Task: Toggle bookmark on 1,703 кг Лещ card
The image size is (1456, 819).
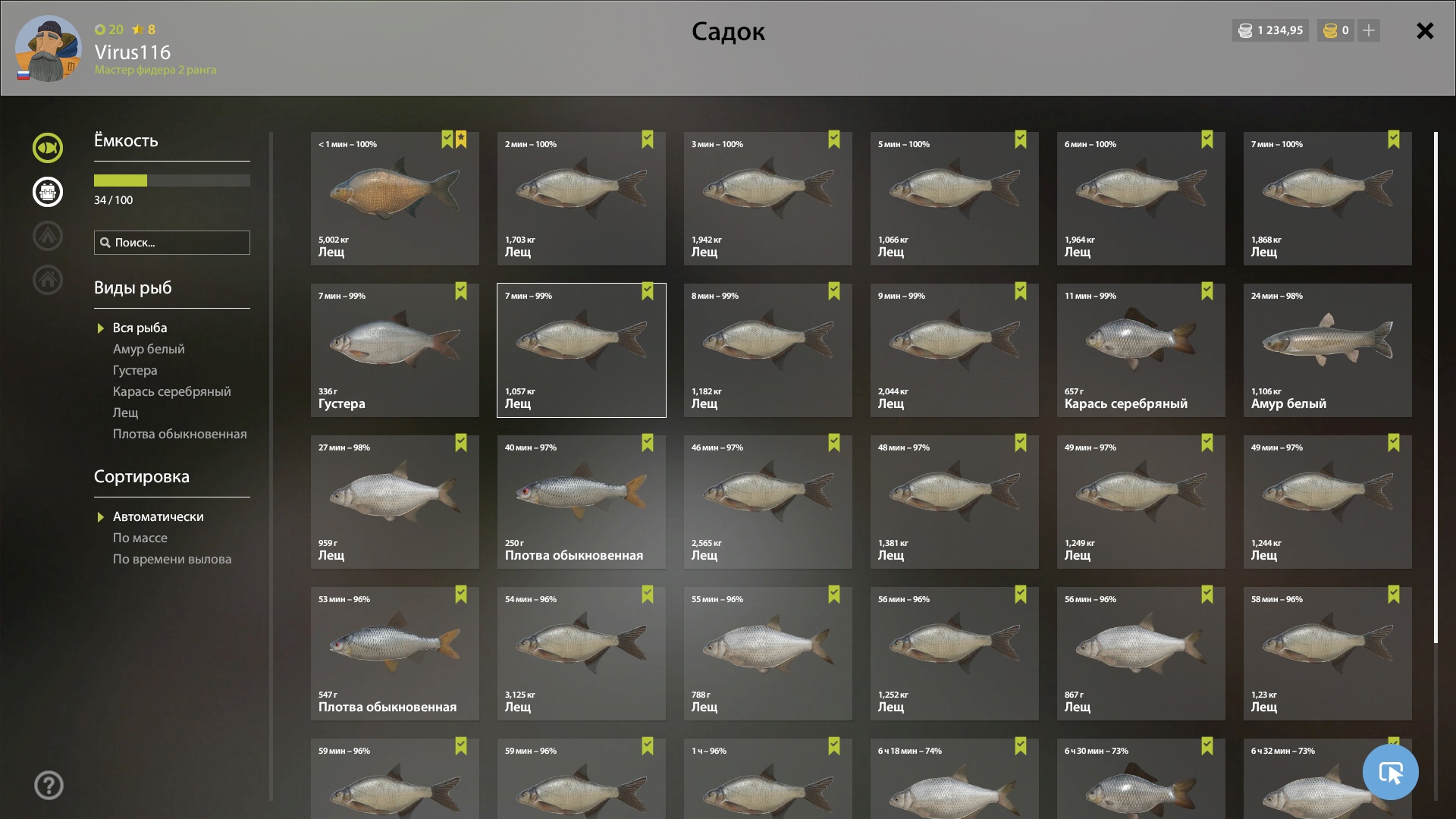Action: tap(648, 140)
